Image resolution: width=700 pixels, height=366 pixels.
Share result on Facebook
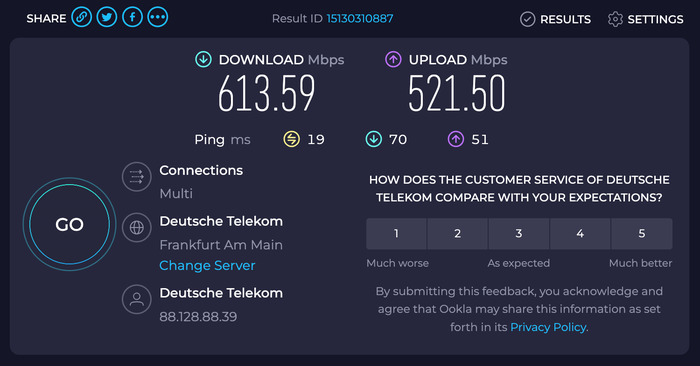point(133,17)
